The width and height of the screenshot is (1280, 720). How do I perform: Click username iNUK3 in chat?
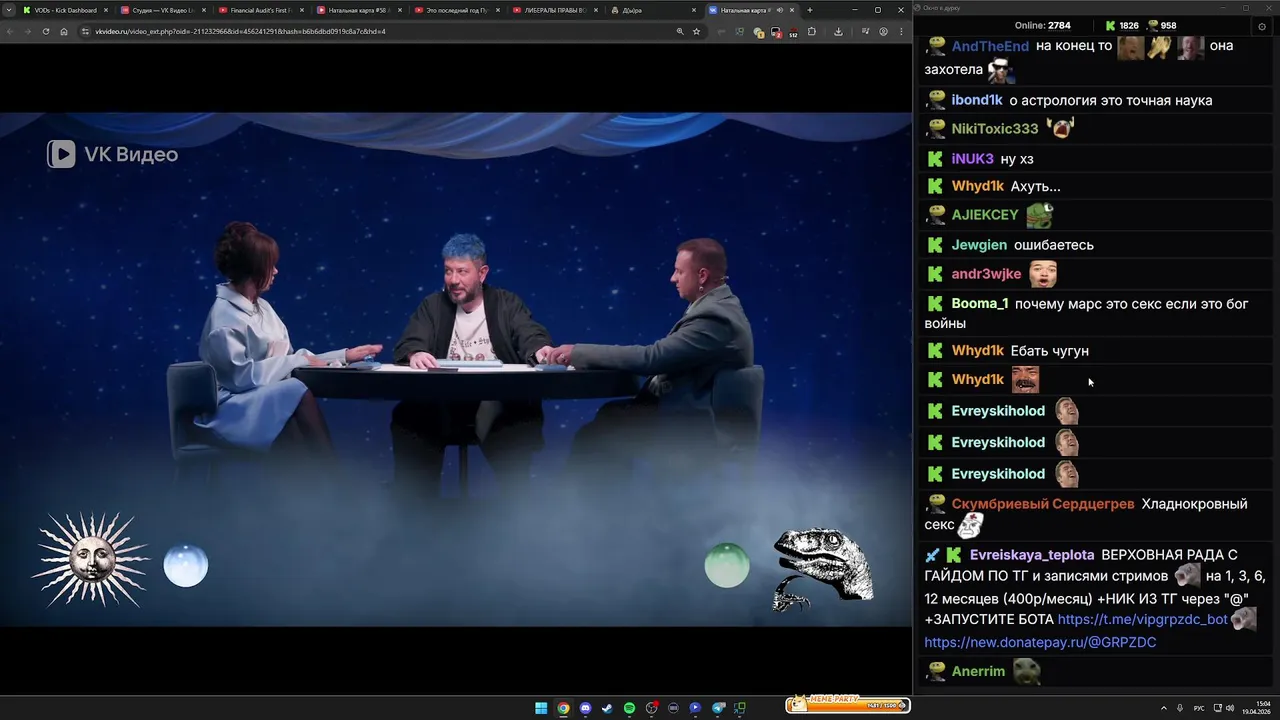coord(972,159)
